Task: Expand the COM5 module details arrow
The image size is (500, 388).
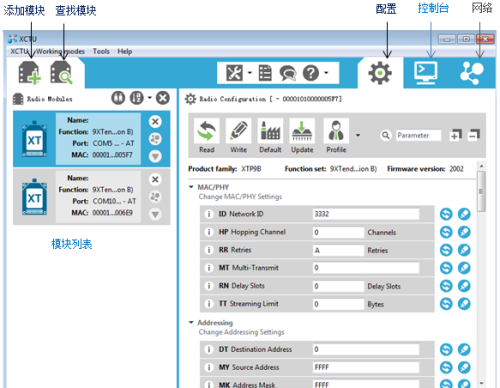Action: point(155,156)
